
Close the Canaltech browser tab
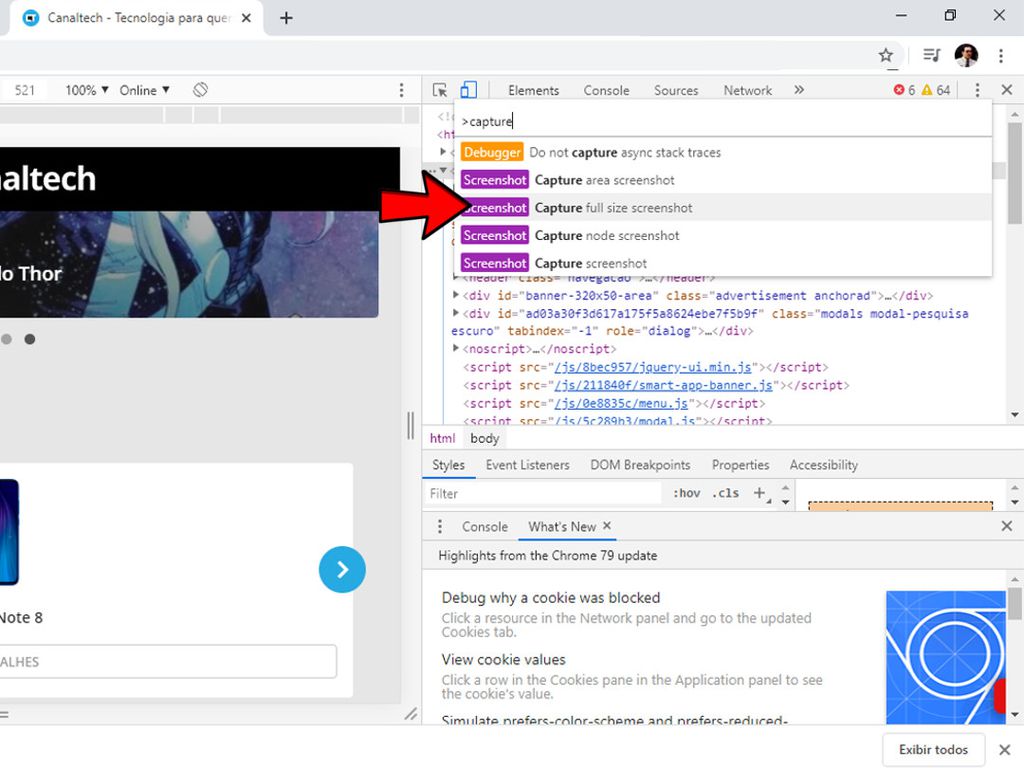click(x=246, y=18)
